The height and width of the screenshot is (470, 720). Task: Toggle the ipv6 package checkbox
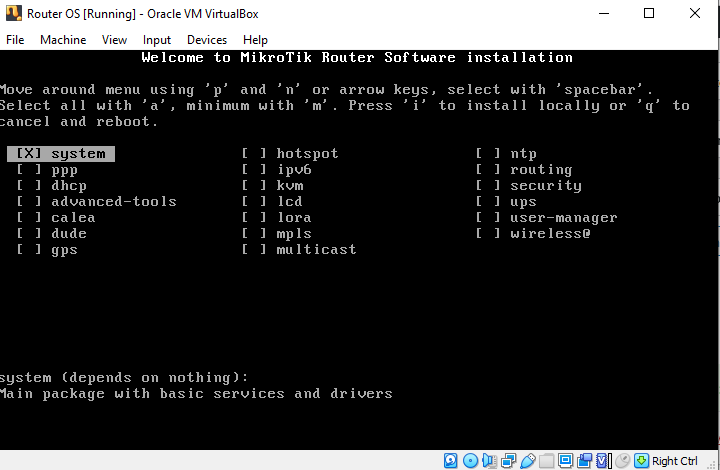pyautogui.click(x=254, y=169)
